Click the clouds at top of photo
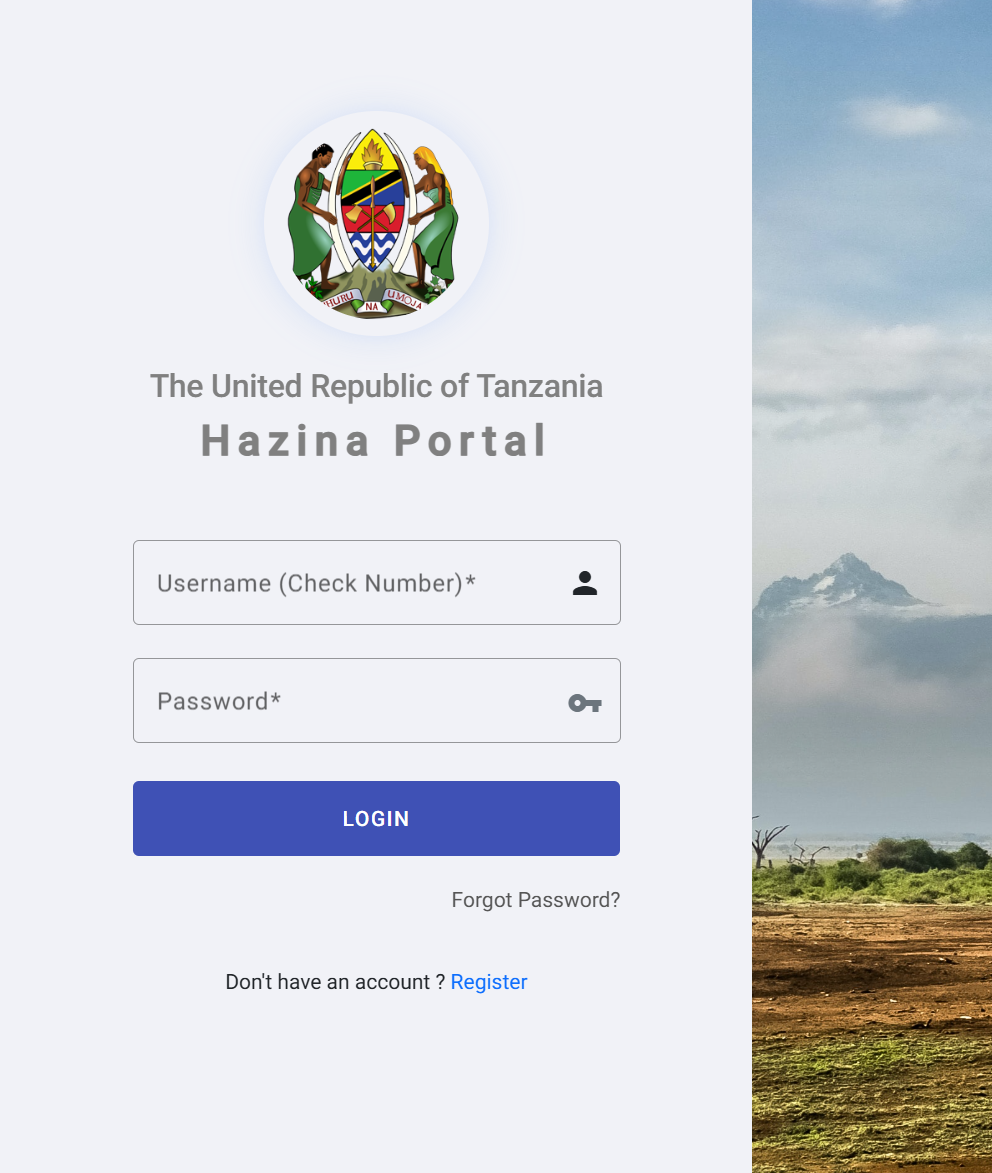 tap(905, 117)
